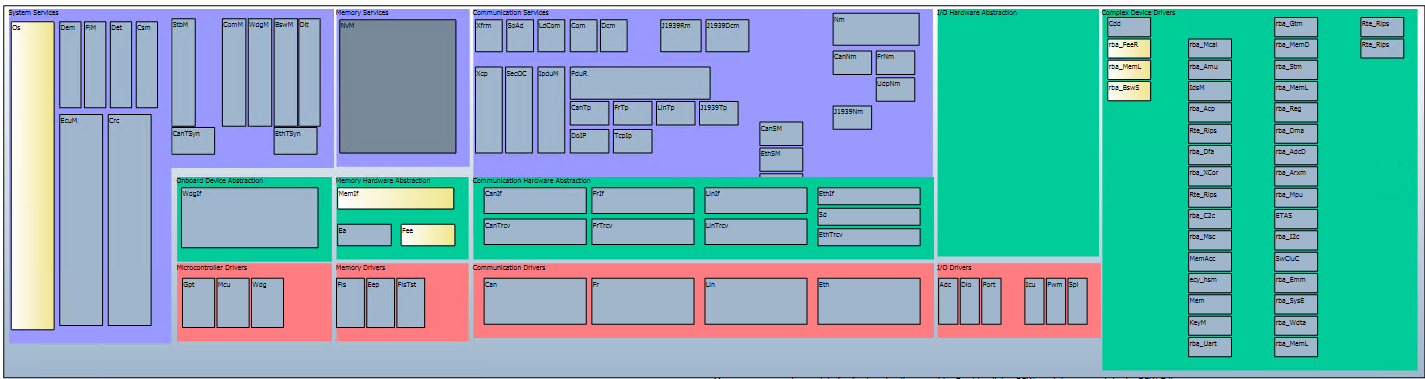Open the LinIf module block
The height and width of the screenshot is (379, 1425).
point(755,200)
